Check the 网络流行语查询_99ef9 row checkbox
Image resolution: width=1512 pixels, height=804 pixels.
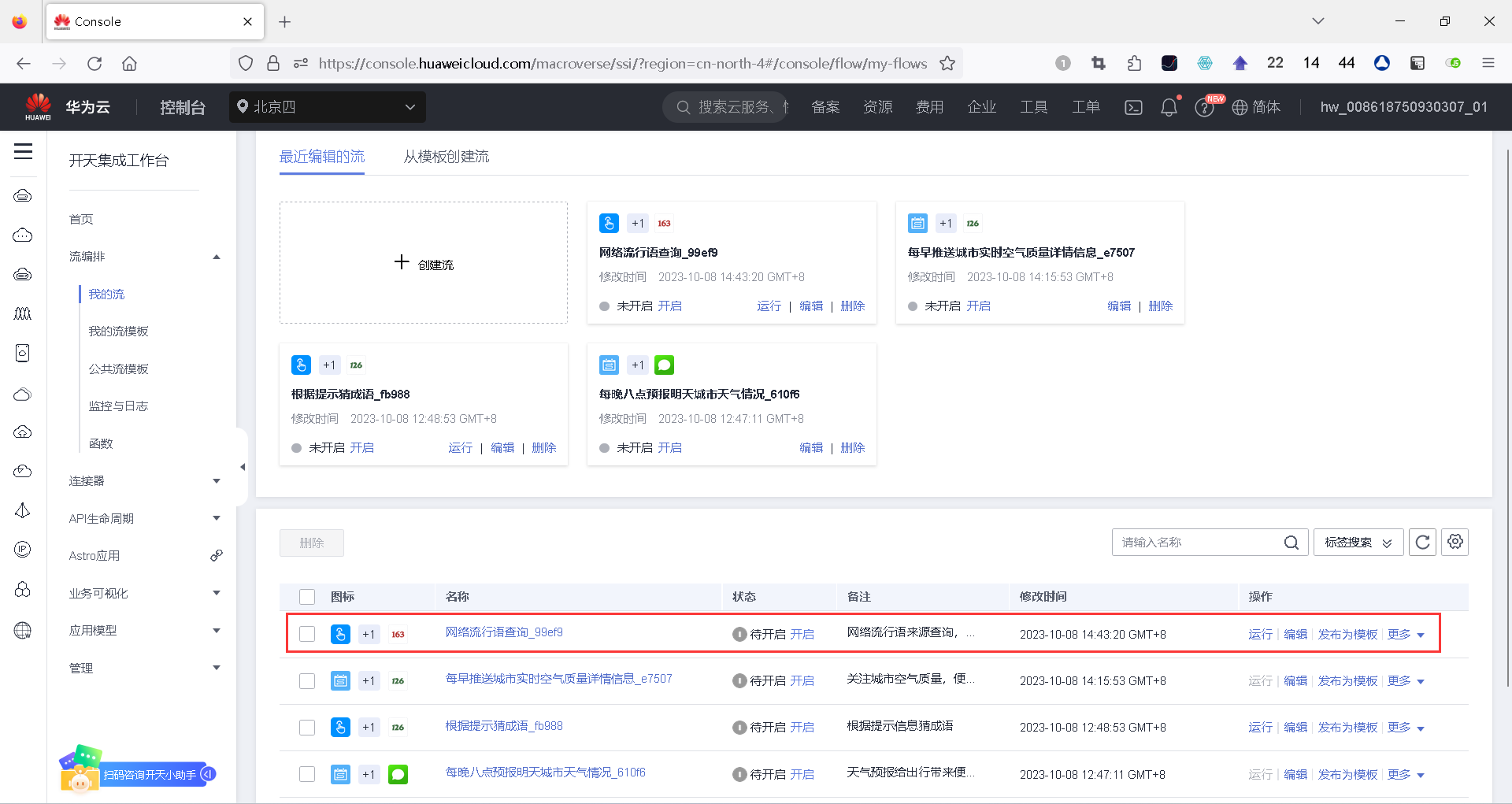[x=307, y=634]
